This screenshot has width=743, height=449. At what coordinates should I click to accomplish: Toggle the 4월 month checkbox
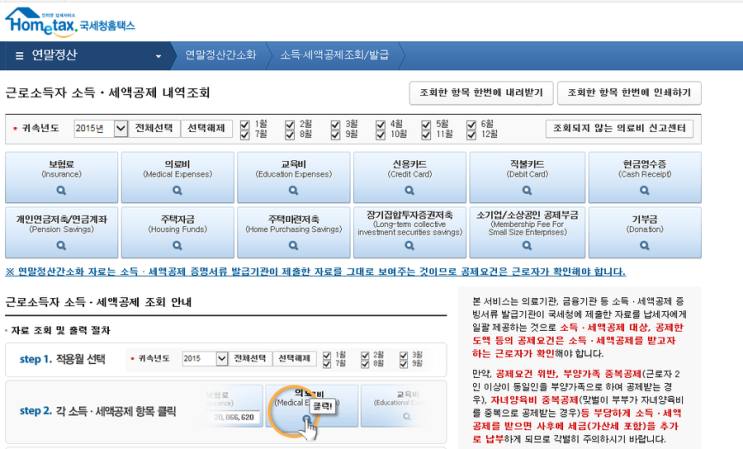point(381,125)
